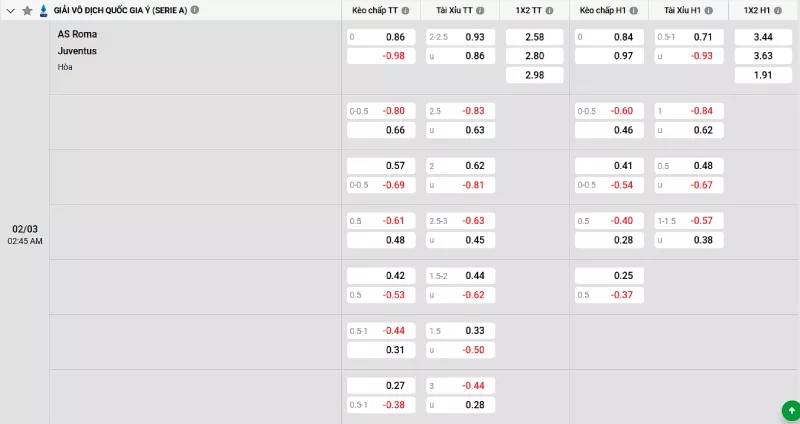
Task: Click the Serie A league logo icon
Action: (x=42, y=10)
